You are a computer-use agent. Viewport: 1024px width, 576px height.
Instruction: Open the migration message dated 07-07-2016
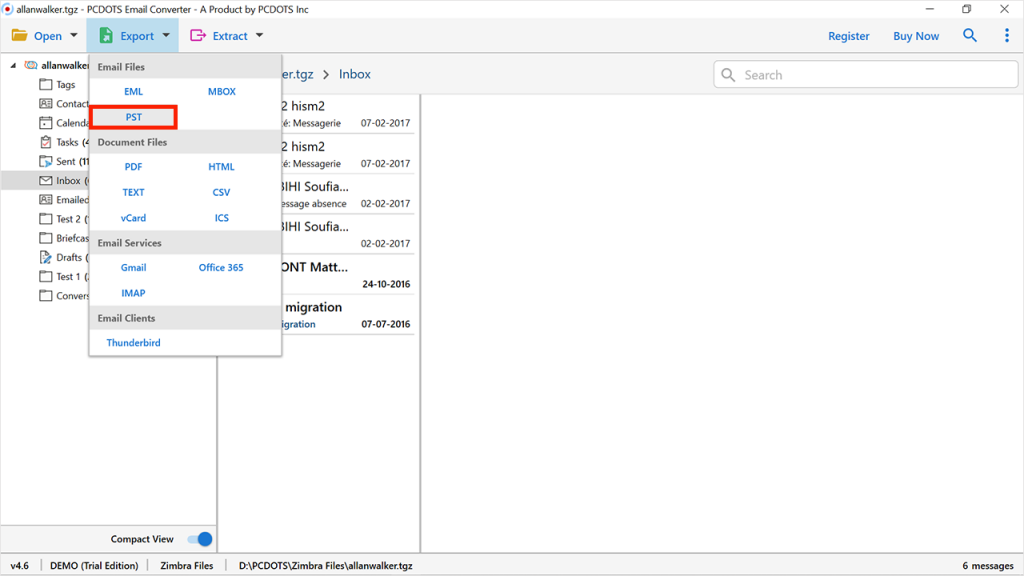tap(347, 315)
